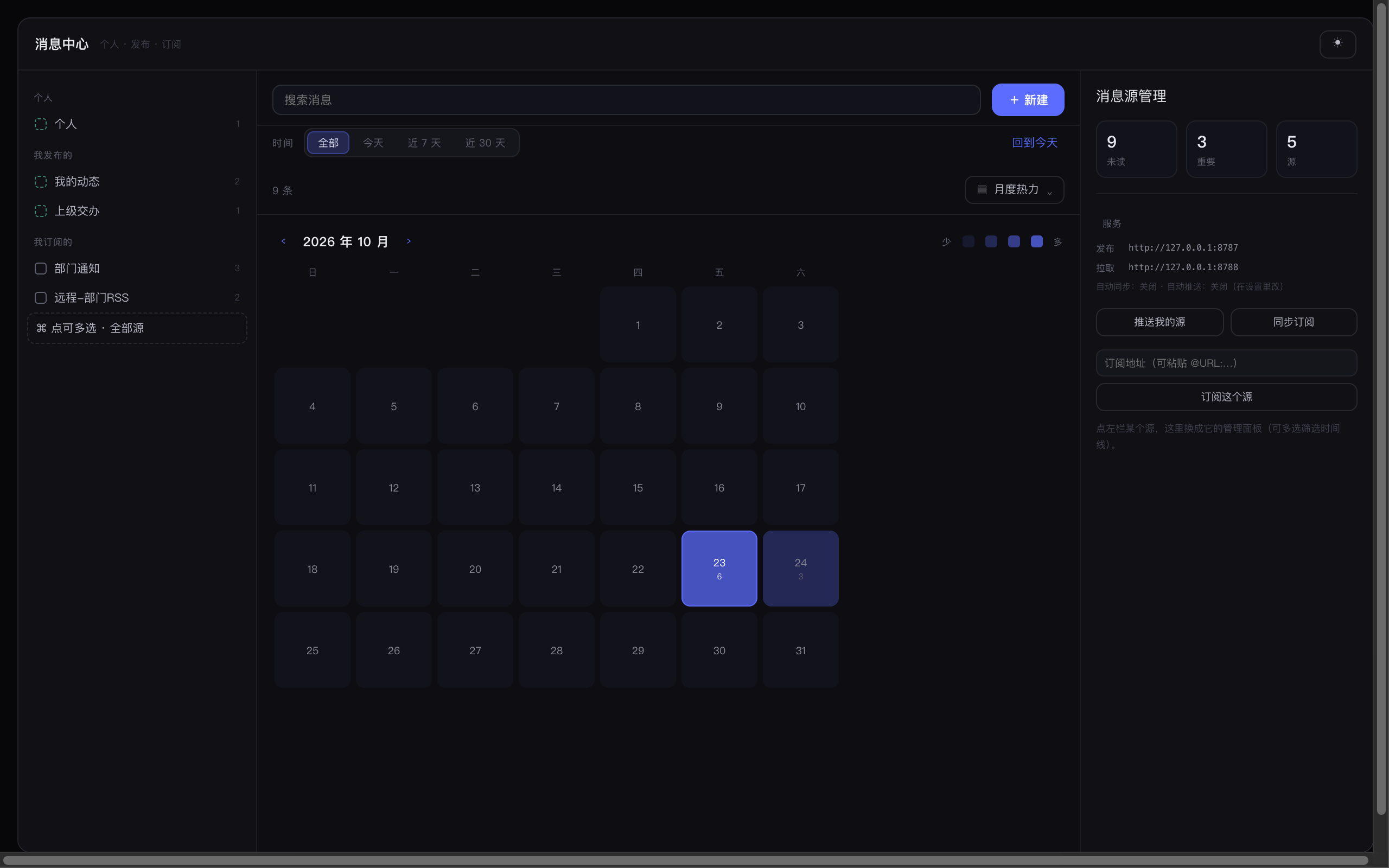The height and width of the screenshot is (868, 1389).
Task: Click calendar day 15
Action: [638, 487]
